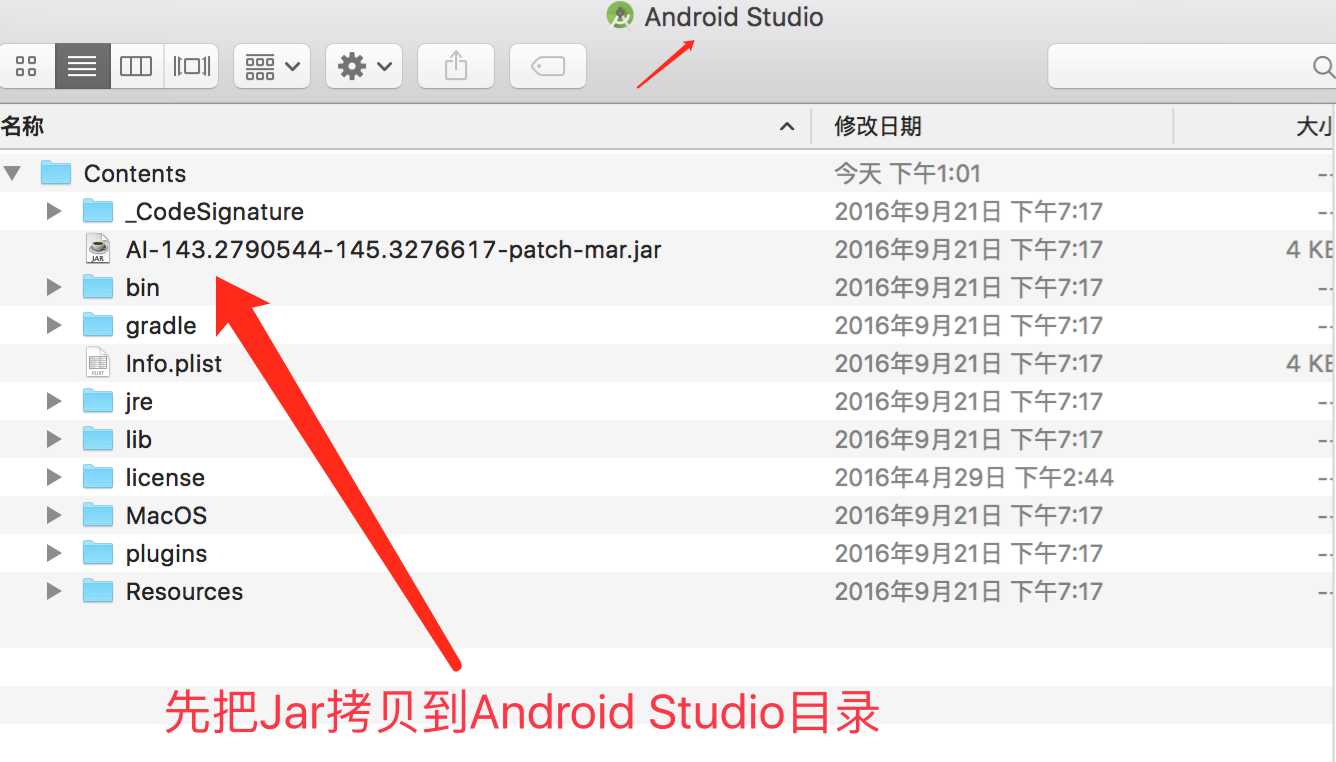Select the MacOS row name
The height and width of the screenshot is (762, 1336).
coord(166,515)
